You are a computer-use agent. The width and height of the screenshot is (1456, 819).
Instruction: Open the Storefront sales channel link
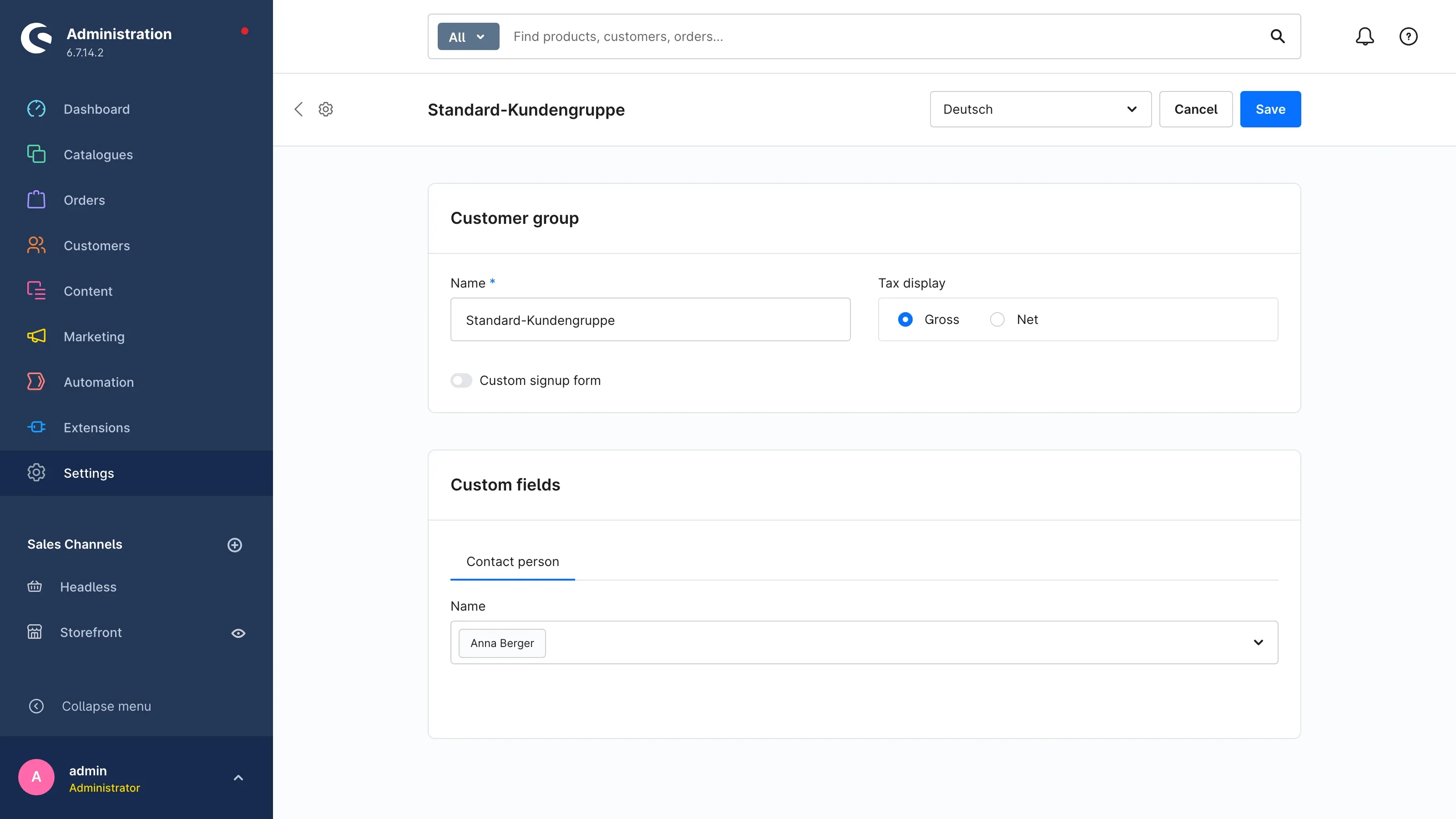click(x=91, y=632)
